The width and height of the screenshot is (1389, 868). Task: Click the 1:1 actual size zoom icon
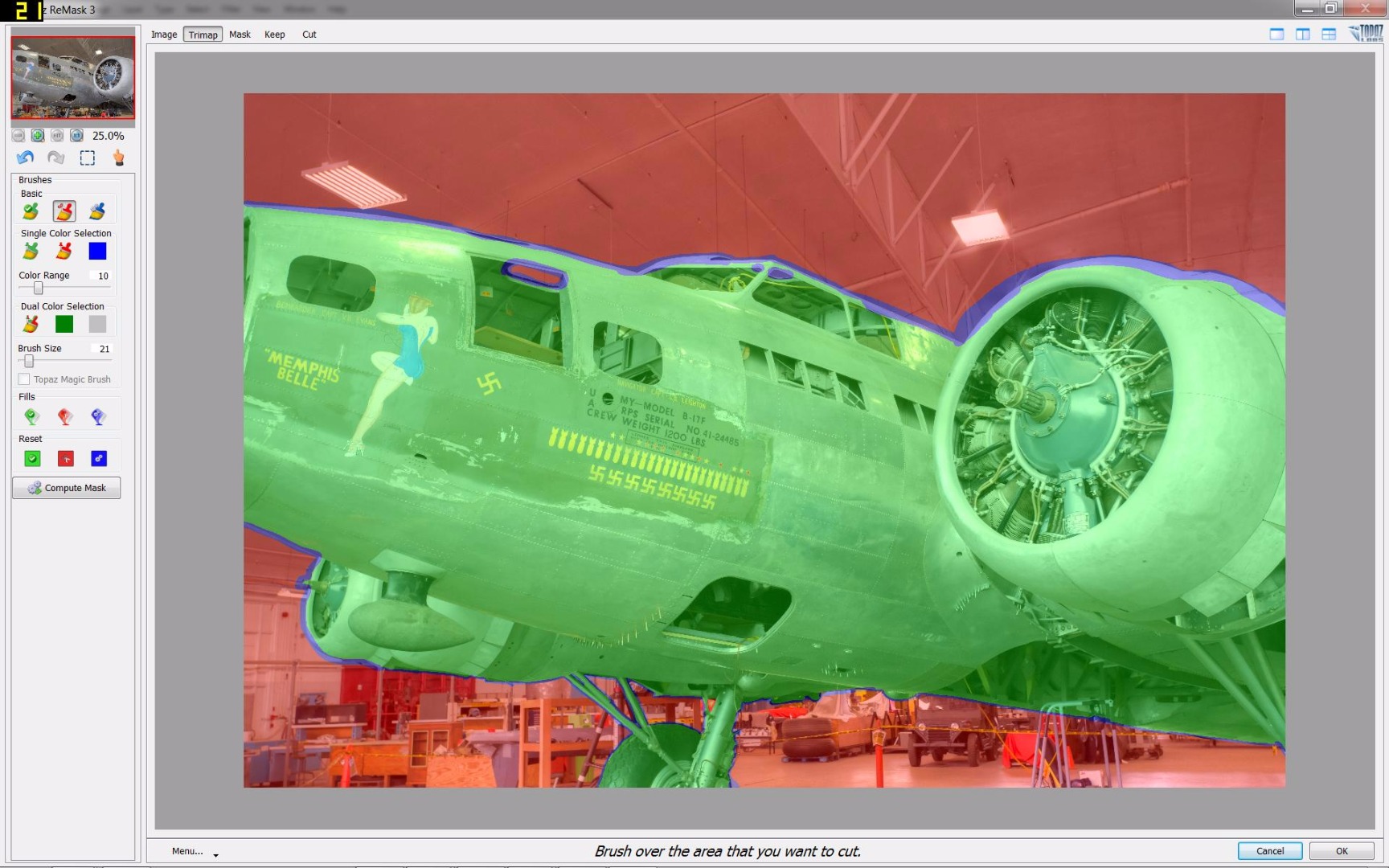pyautogui.click(x=76, y=136)
